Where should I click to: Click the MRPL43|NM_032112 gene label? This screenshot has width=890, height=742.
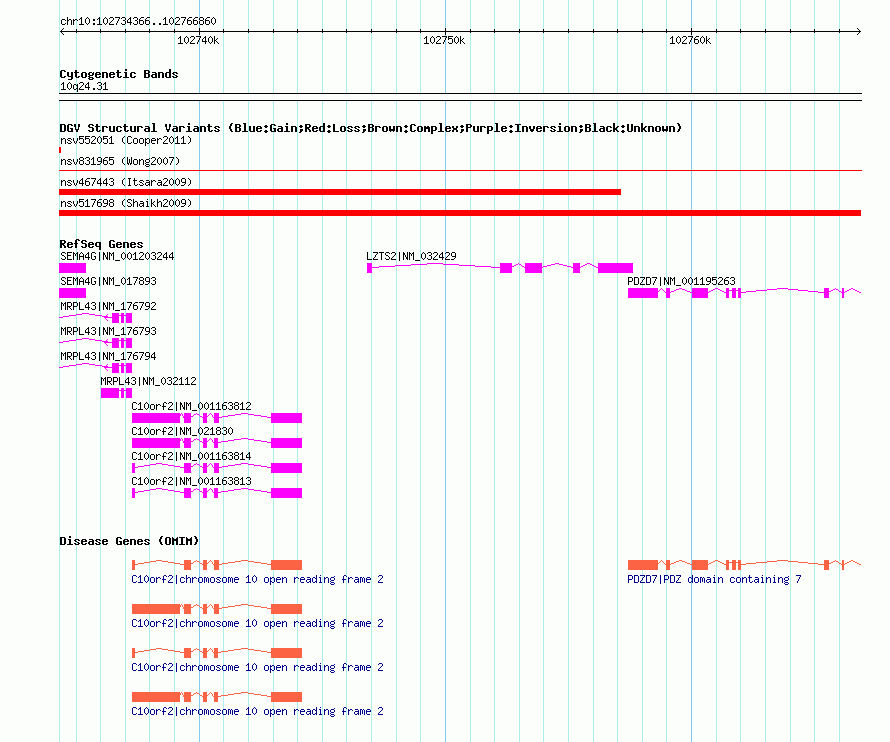click(x=149, y=381)
